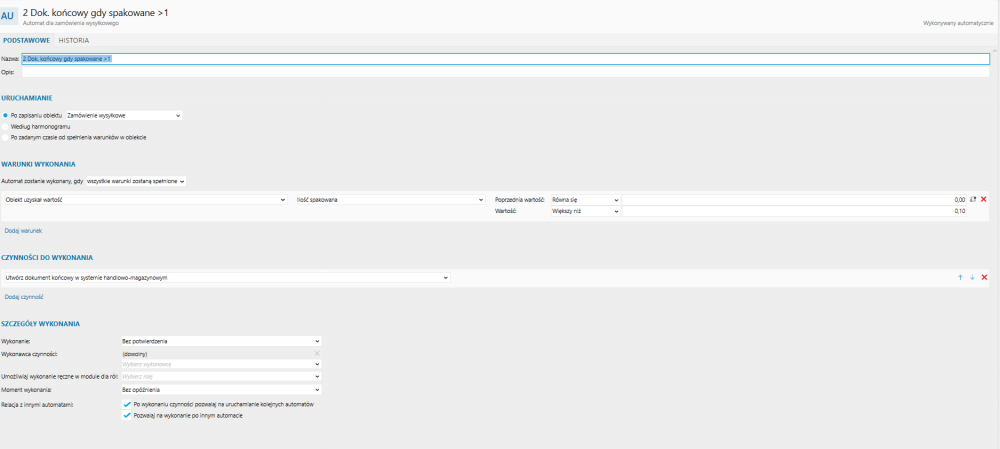Expand the 'Utwórz dokument końcowy' action dropdown
Viewport: 1000px width, 449px height.
coord(227,277)
